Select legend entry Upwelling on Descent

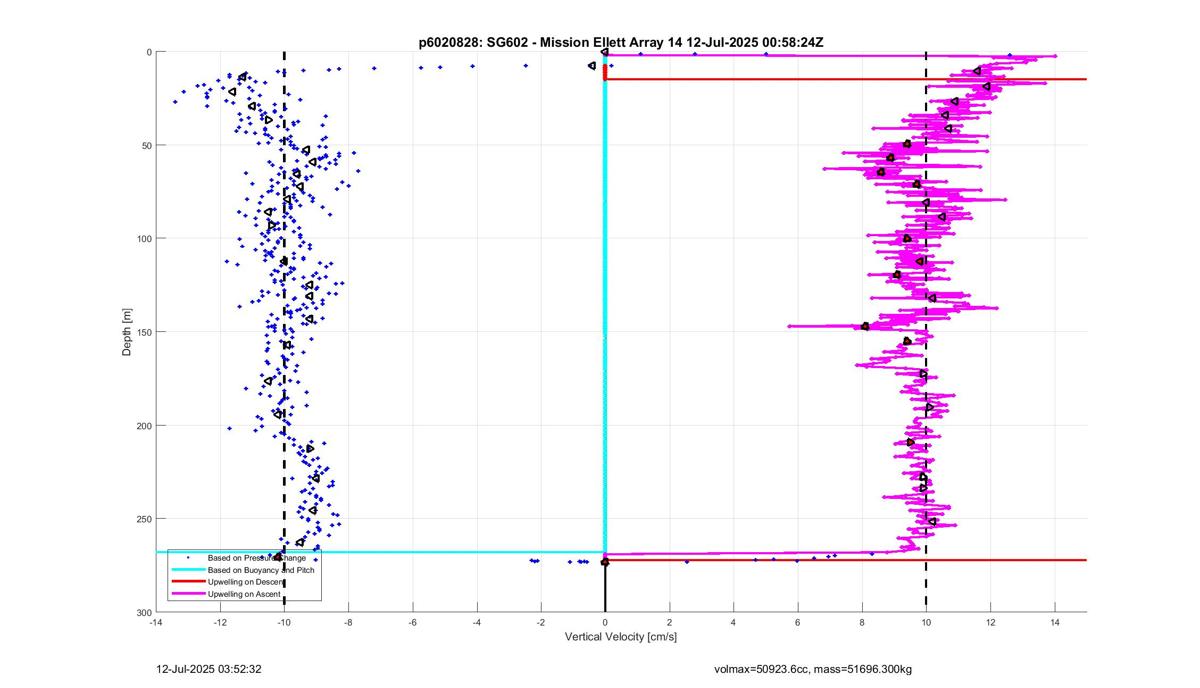[246, 581]
